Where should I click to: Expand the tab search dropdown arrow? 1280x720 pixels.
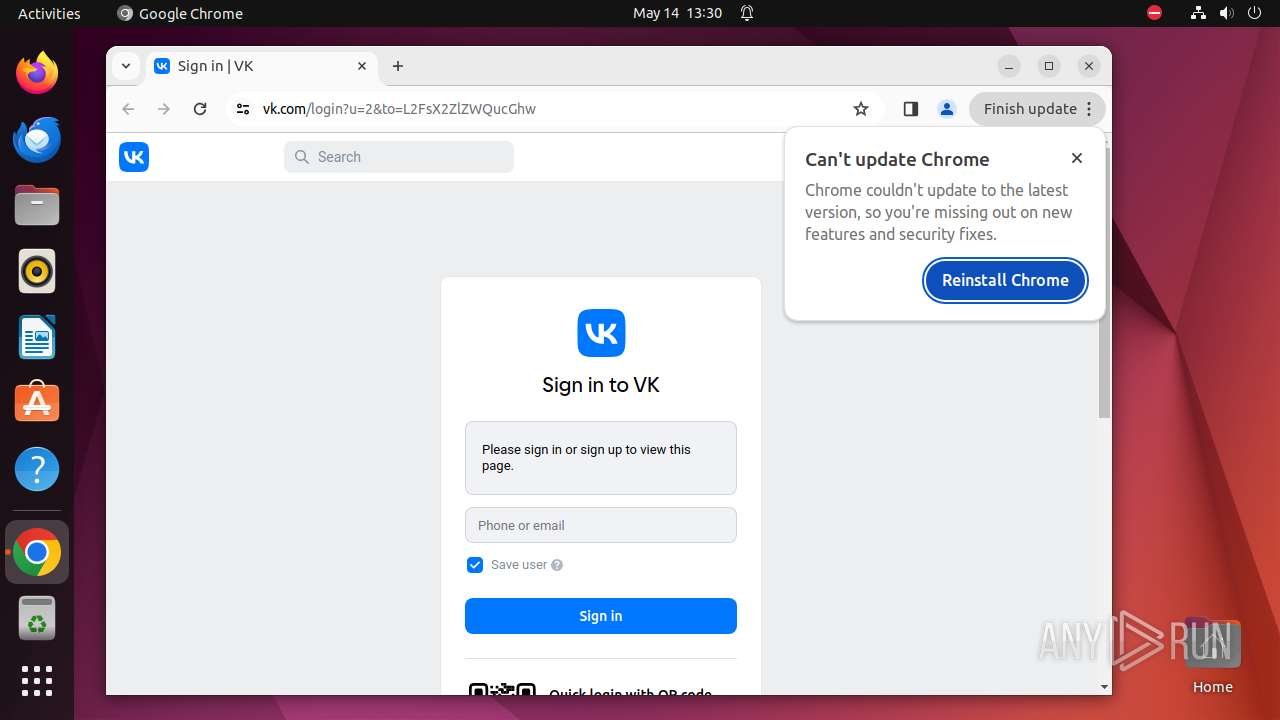click(x=125, y=66)
